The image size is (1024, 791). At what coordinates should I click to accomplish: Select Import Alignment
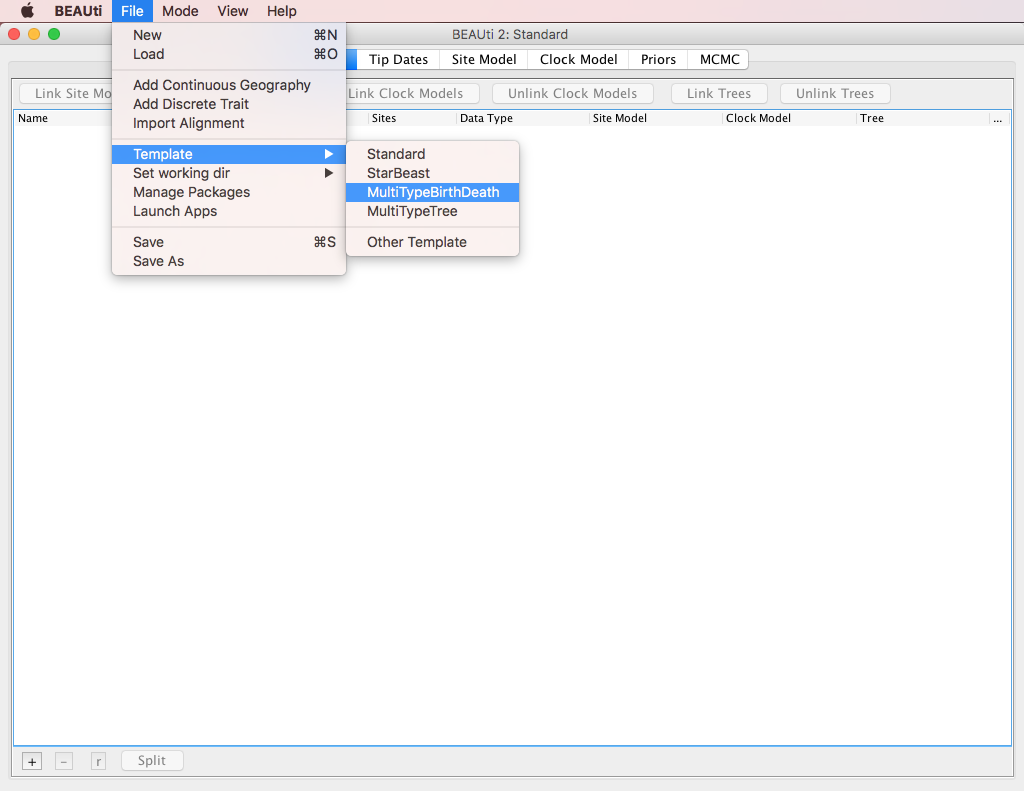coord(229,123)
